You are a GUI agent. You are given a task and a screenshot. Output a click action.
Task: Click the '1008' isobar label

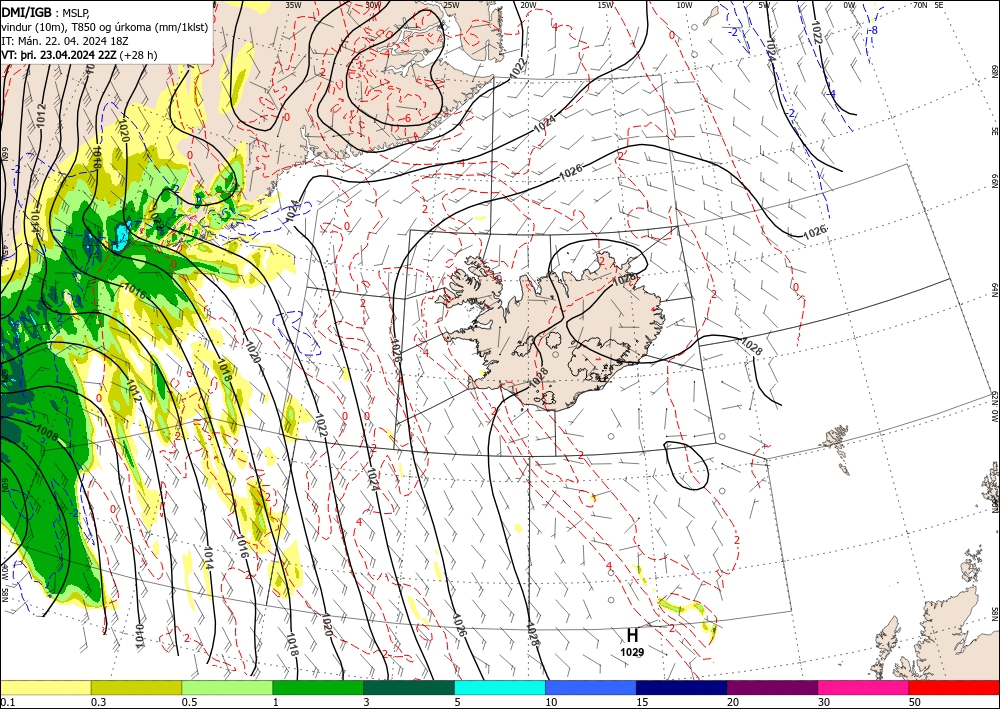point(48,435)
